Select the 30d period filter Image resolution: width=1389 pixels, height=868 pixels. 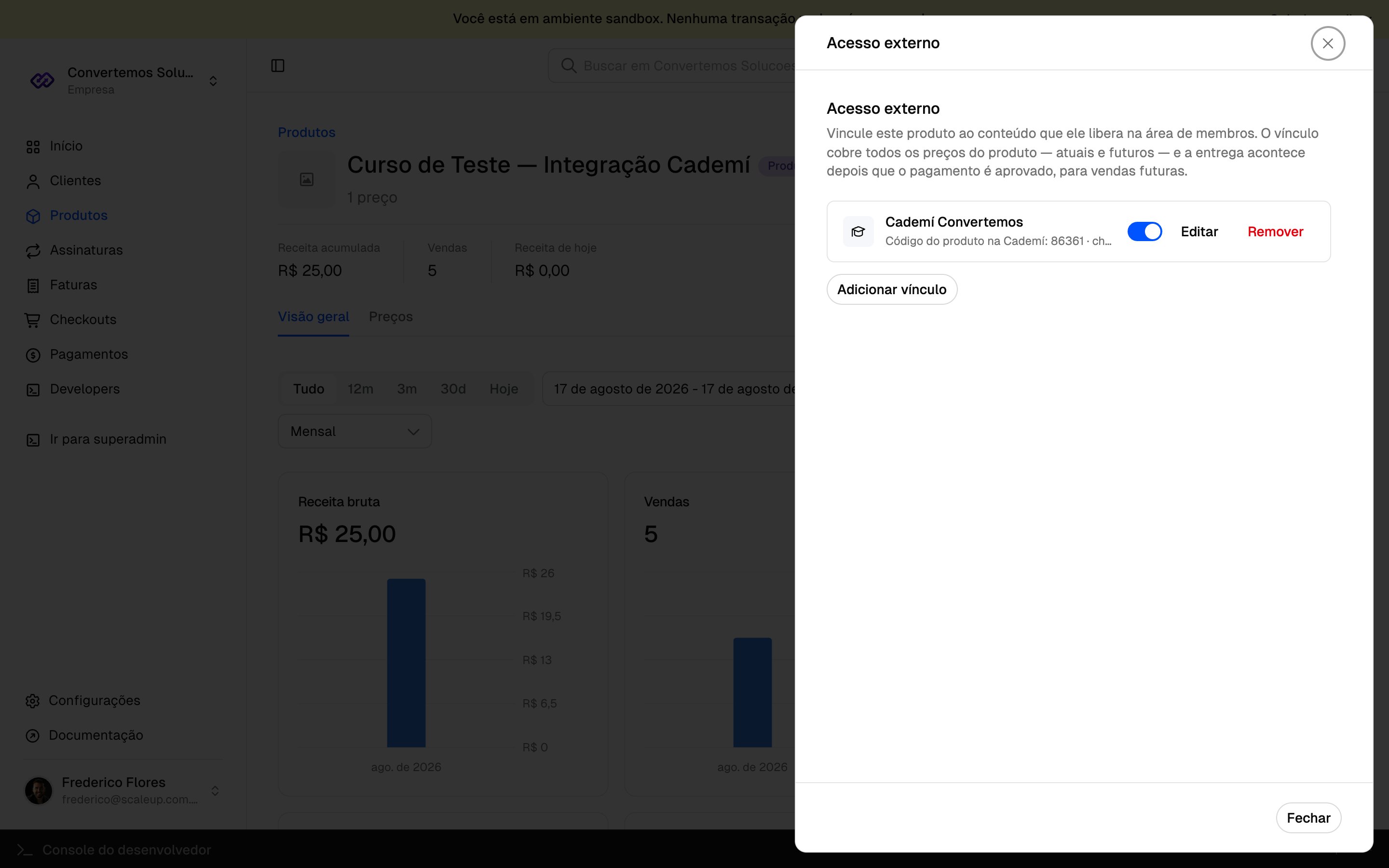(x=453, y=389)
